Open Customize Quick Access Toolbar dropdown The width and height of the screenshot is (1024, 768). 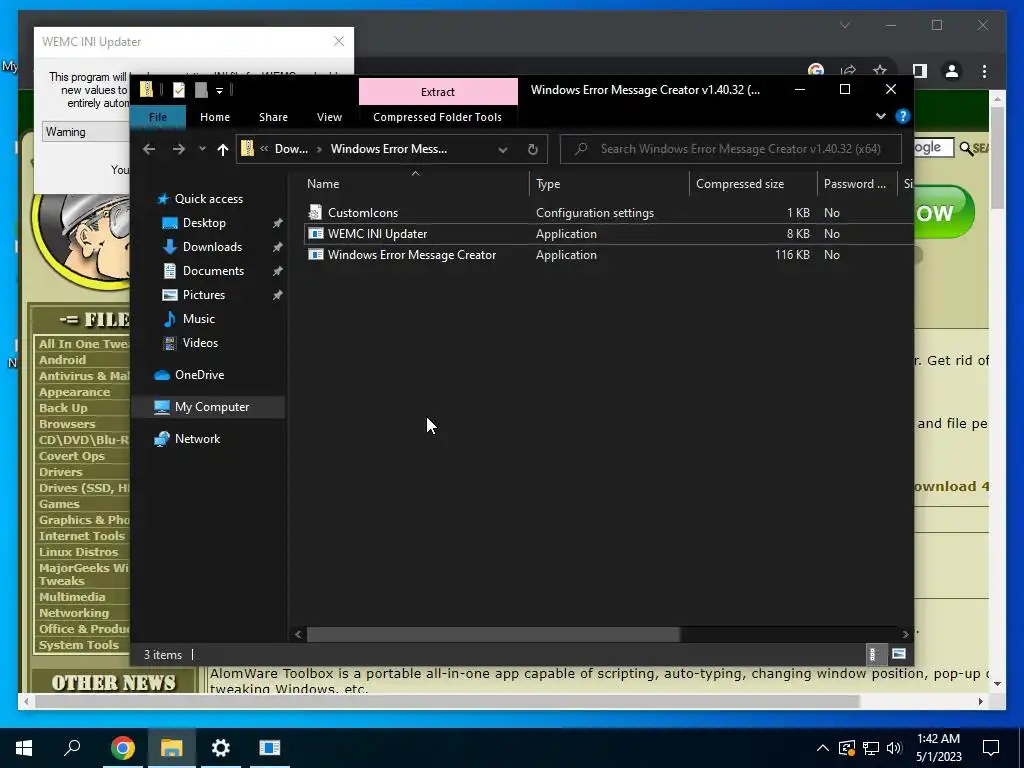pyautogui.click(x=219, y=90)
